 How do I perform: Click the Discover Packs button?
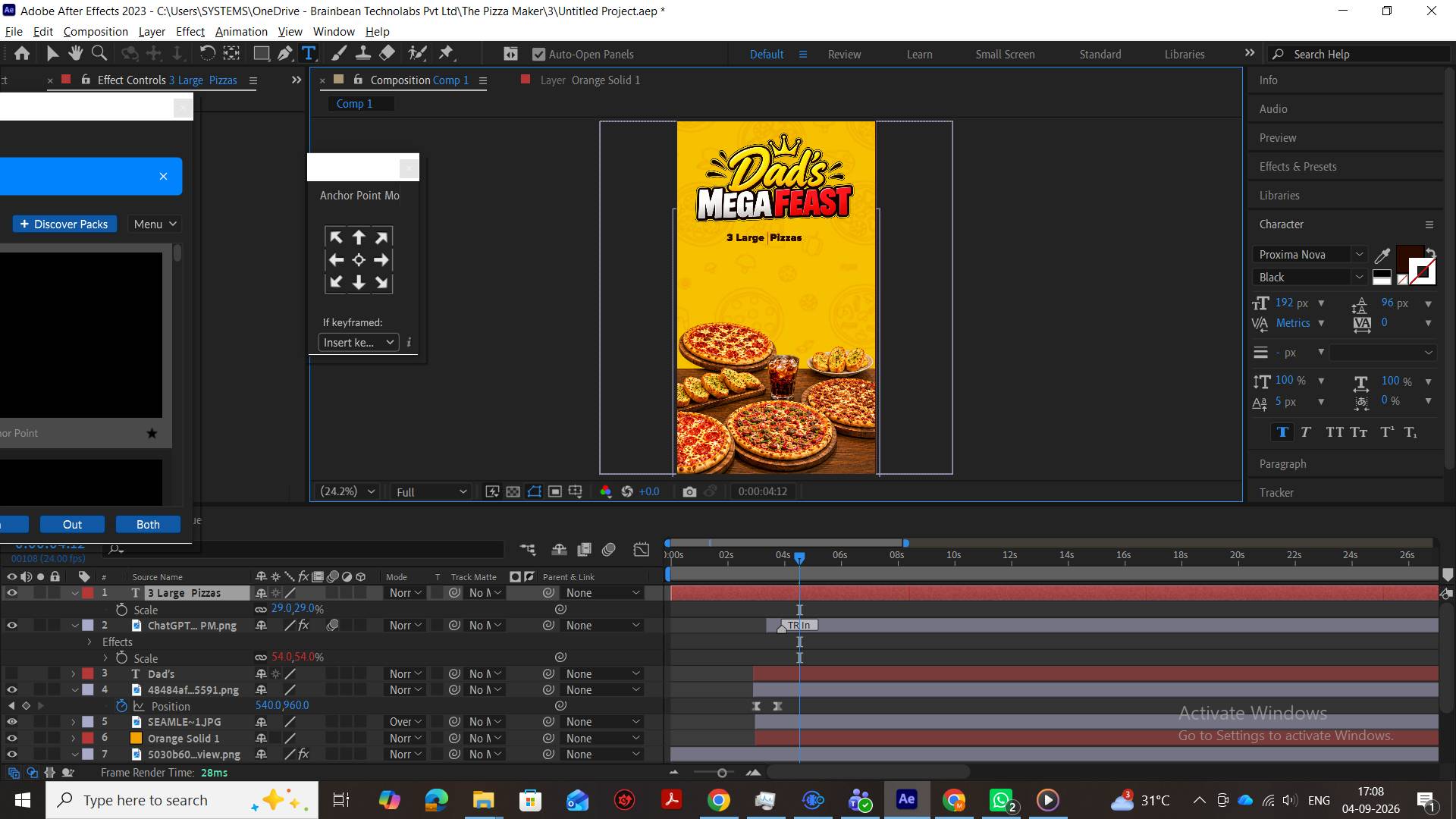(64, 224)
